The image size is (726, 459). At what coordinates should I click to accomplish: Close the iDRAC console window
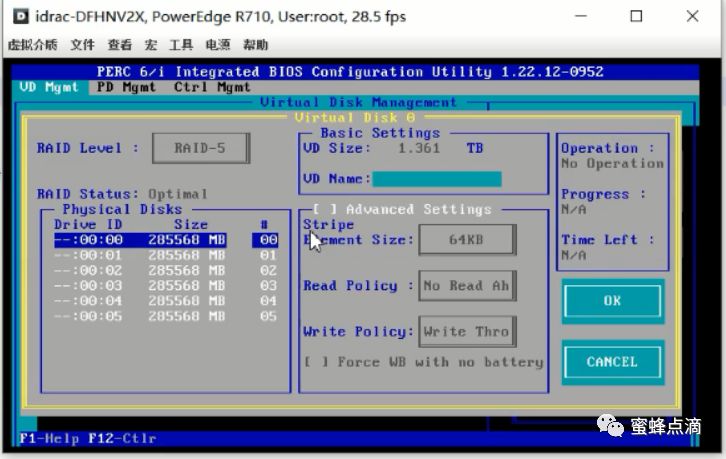(693, 16)
